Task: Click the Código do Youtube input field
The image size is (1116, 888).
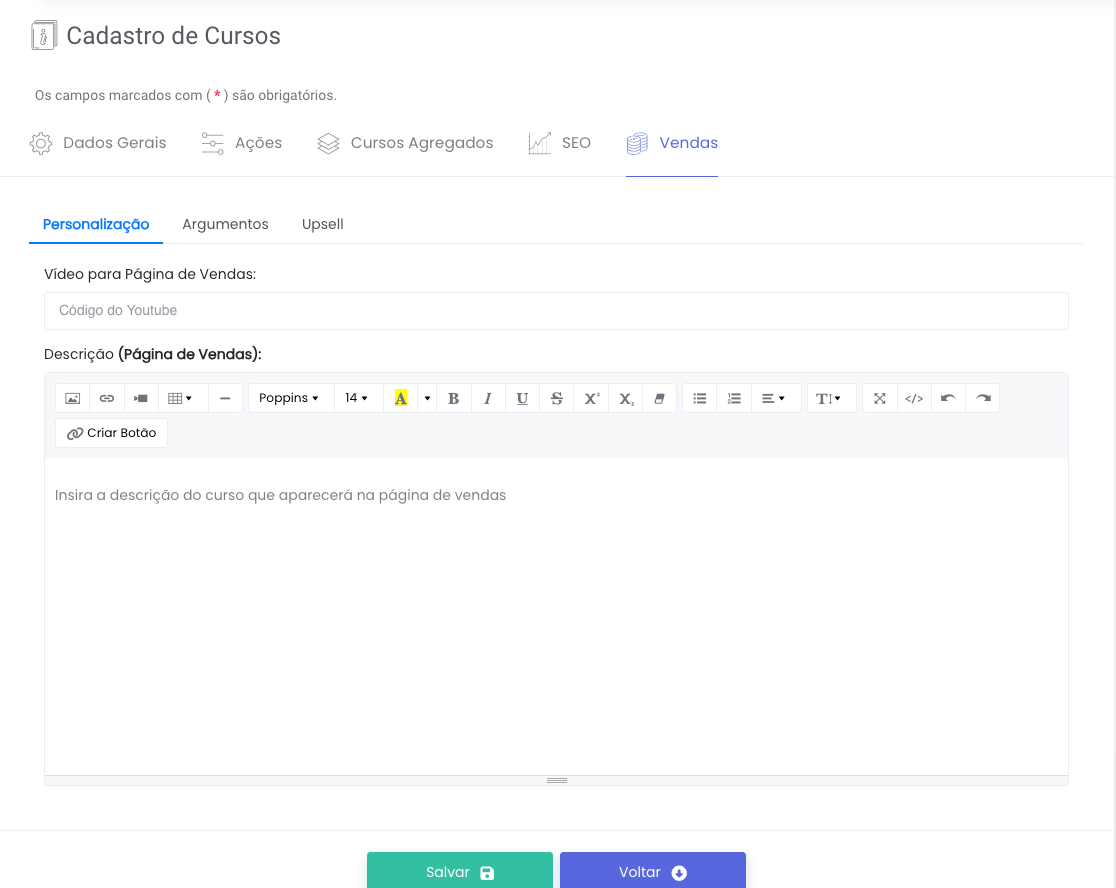Action: click(556, 311)
